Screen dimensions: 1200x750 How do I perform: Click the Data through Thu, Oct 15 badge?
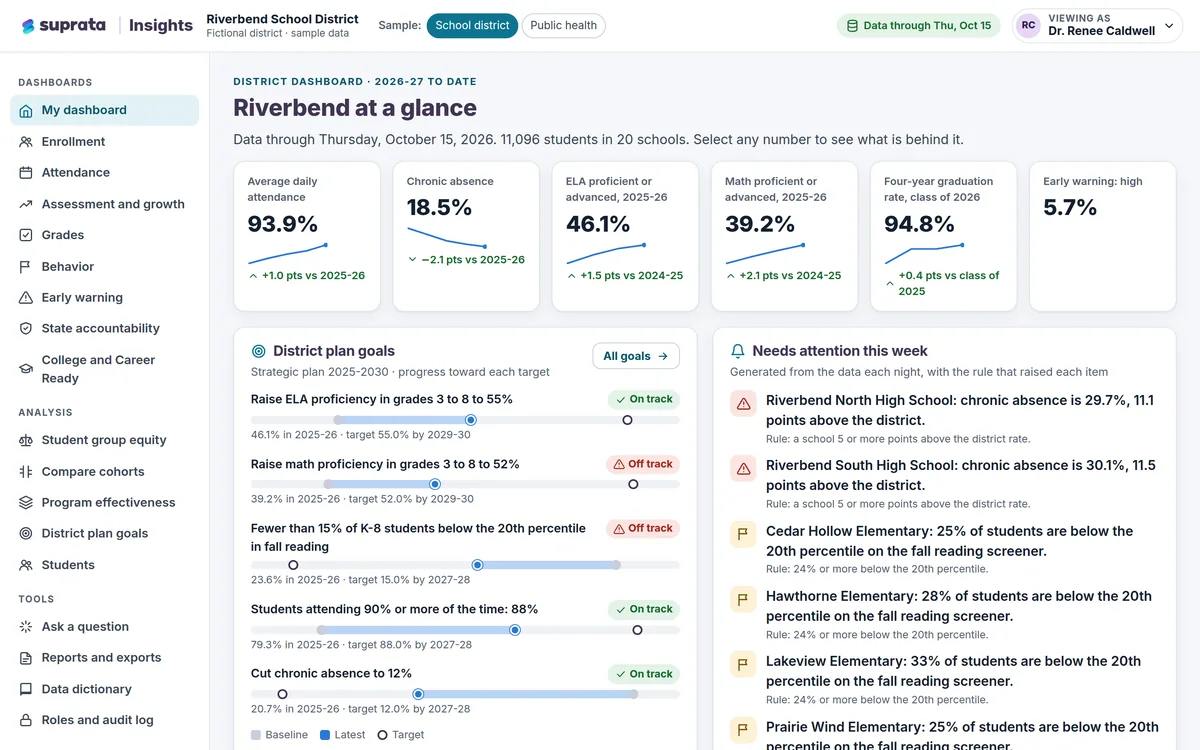[x=919, y=26]
